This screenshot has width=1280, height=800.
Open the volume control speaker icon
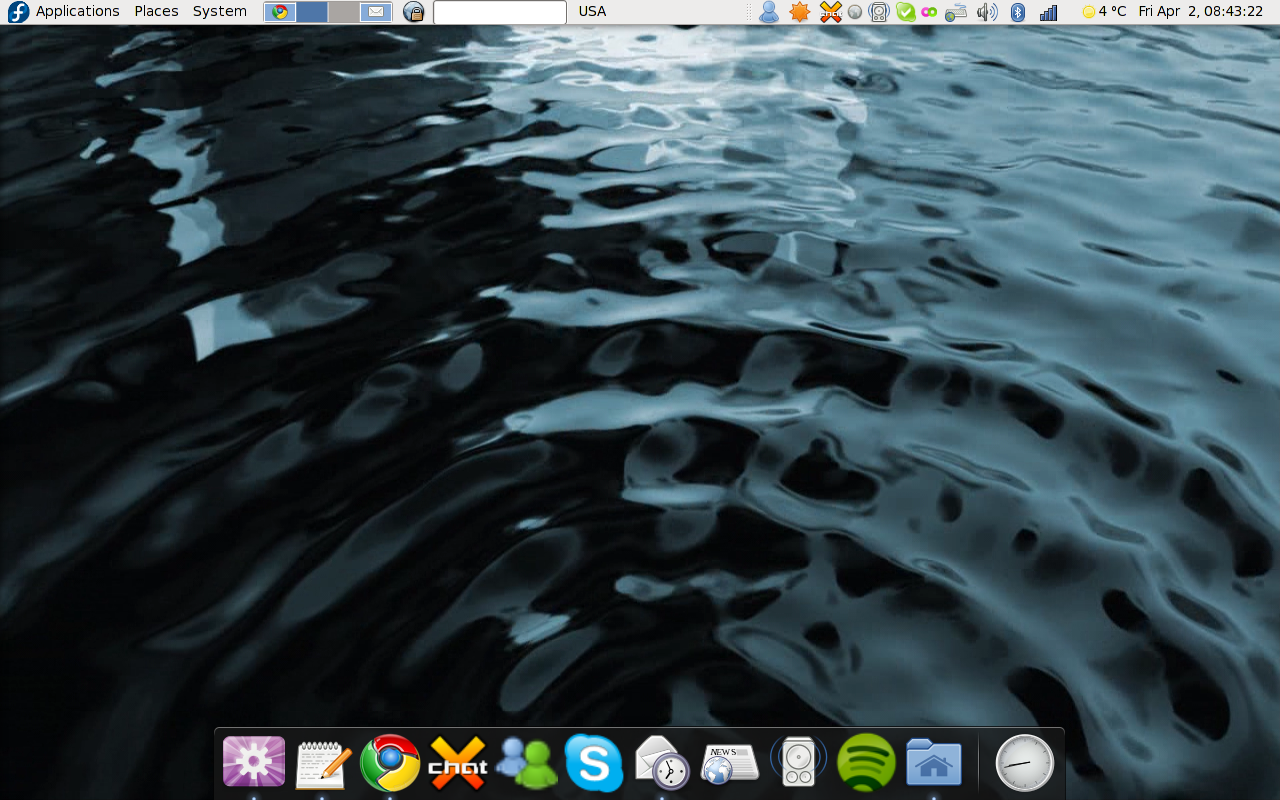[987, 12]
